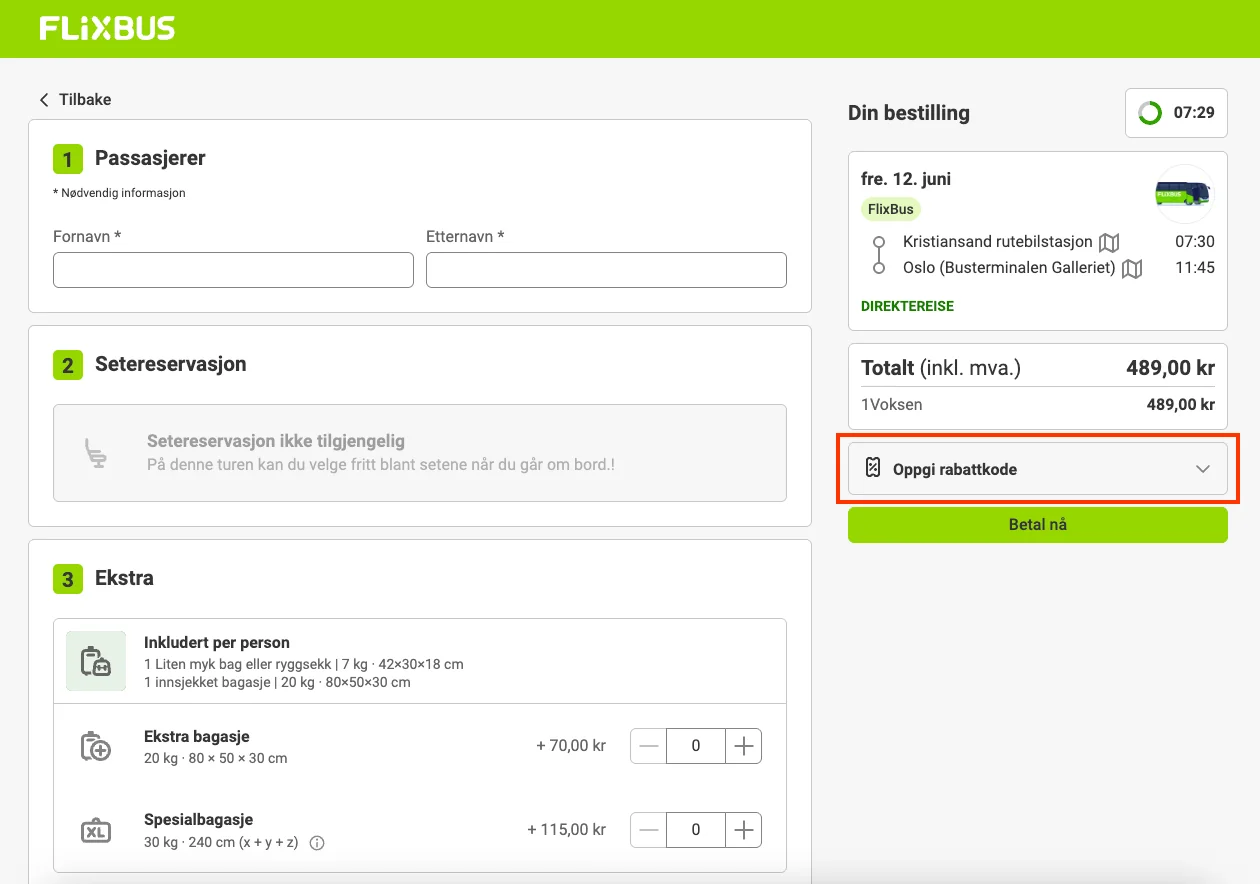Click arrival time 11:45
Screen dimensions: 1260x884
tap(1195, 268)
